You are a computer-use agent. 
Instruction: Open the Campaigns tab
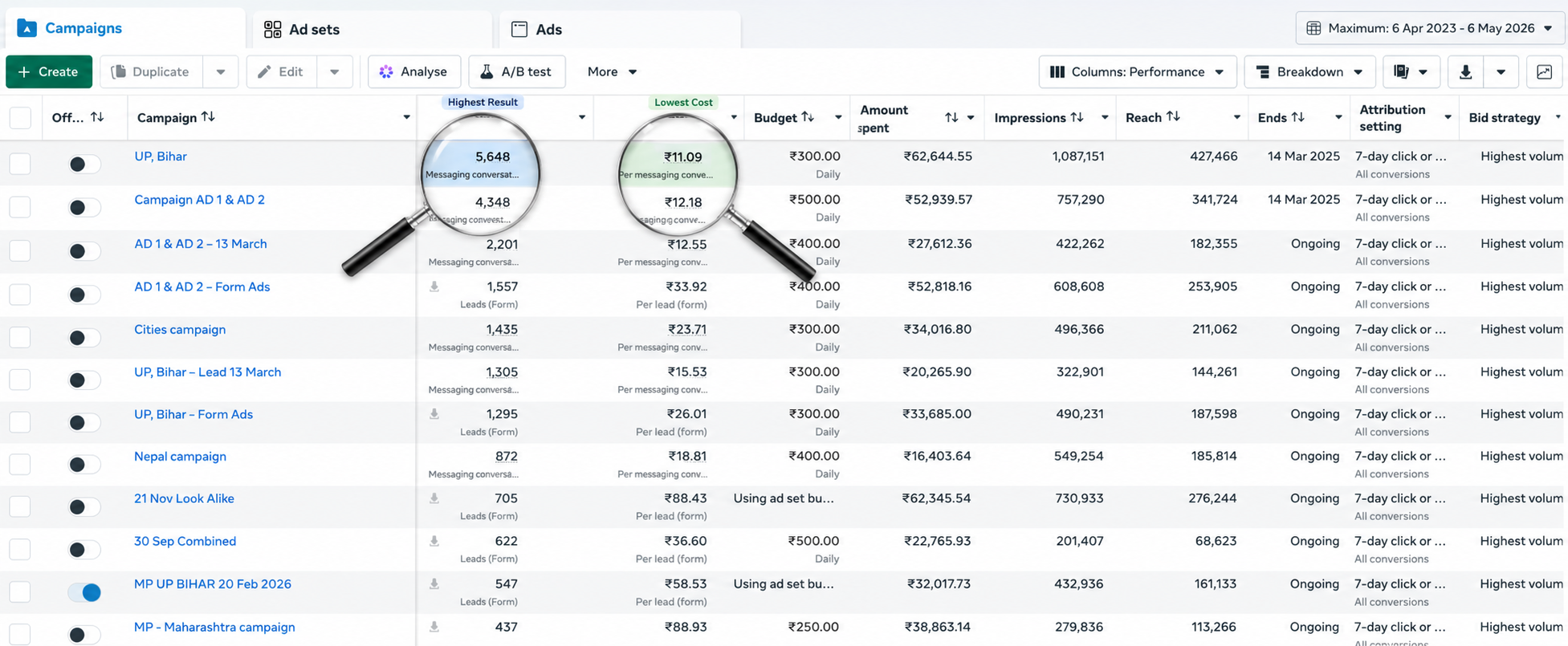click(x=125, y=29)
